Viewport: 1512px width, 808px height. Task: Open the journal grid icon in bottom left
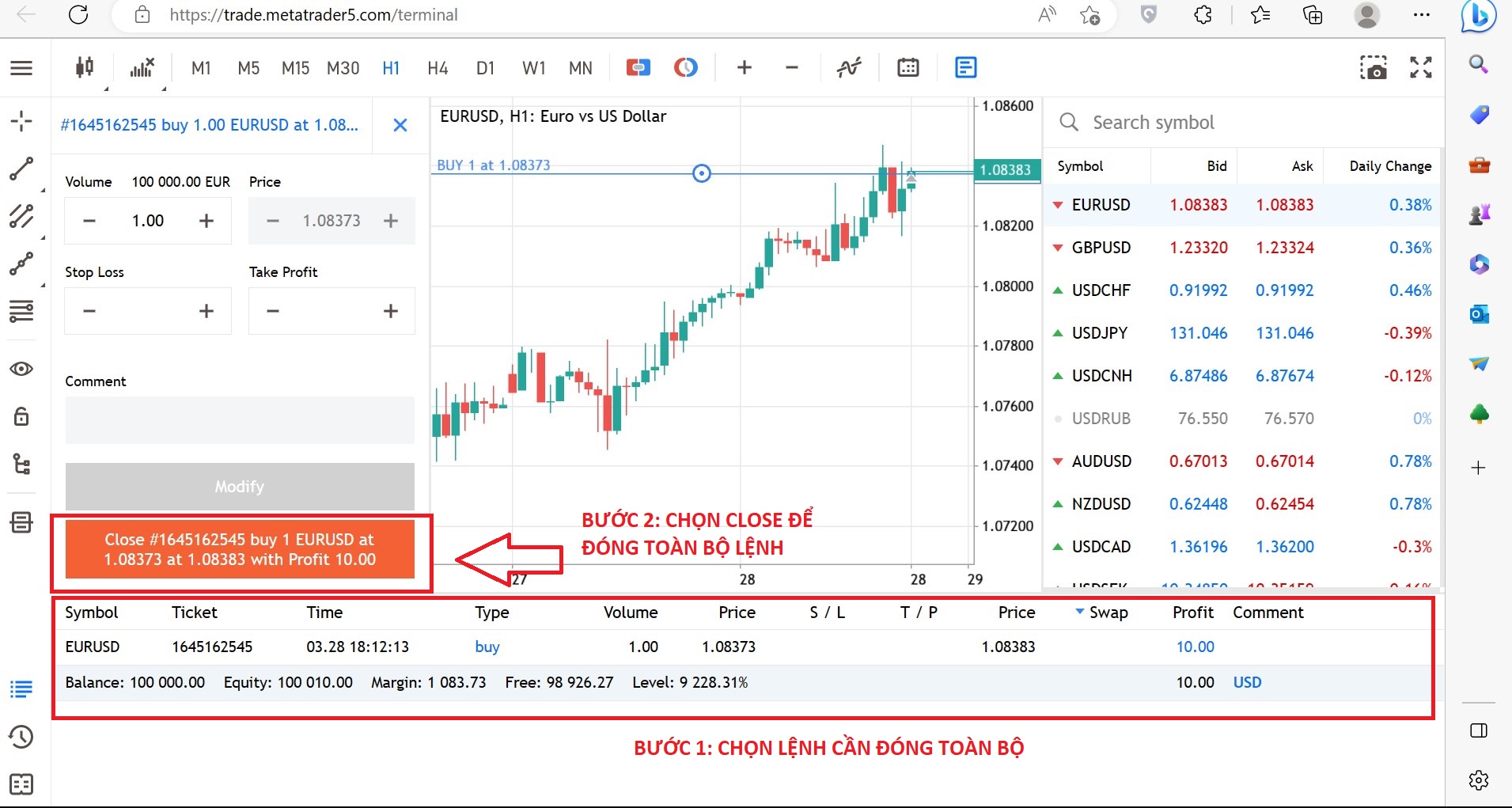21,784
